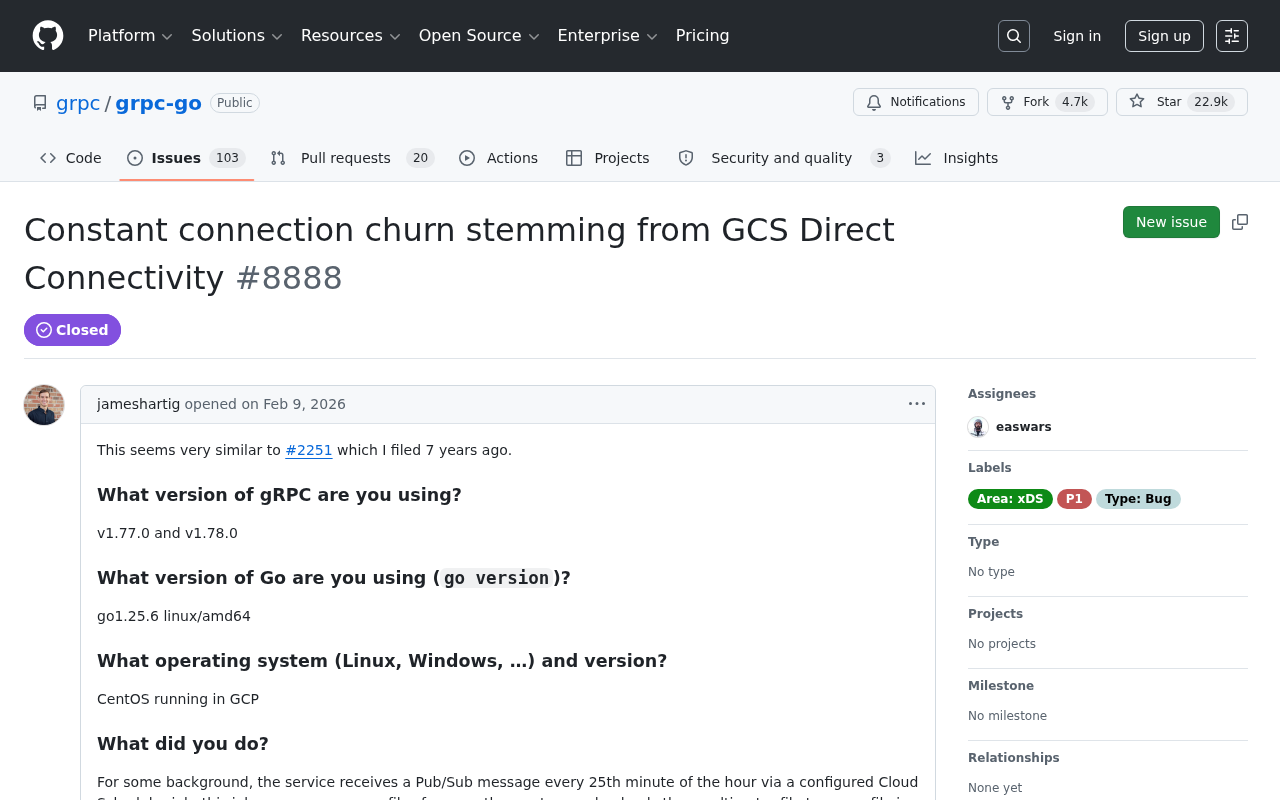
Task: Click the fork count 4.7k
Action: [x=1075, y=102]
